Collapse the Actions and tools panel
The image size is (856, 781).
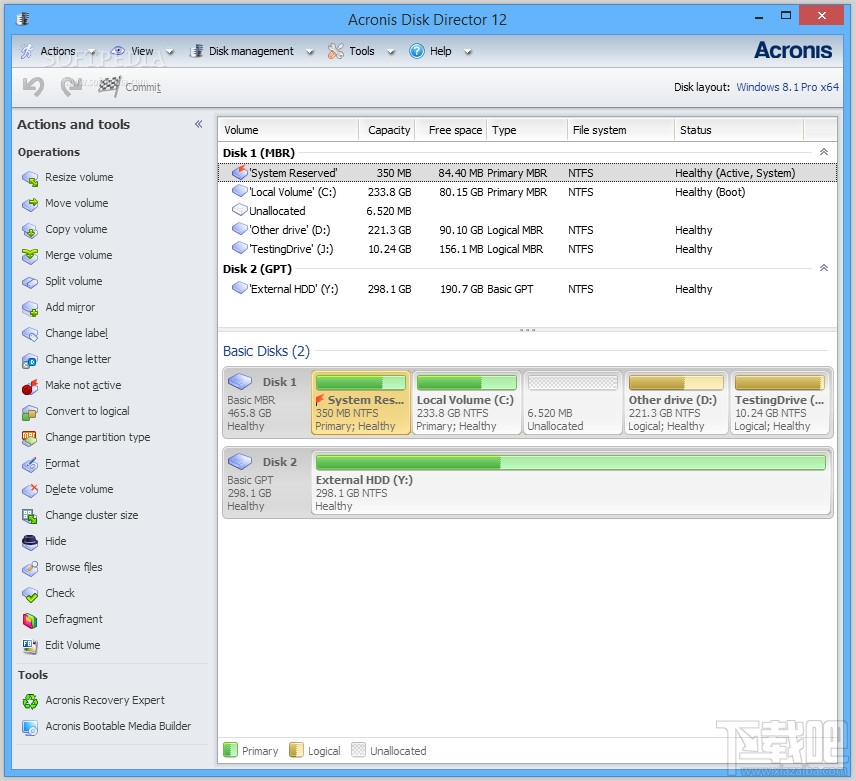coord(197,124)
